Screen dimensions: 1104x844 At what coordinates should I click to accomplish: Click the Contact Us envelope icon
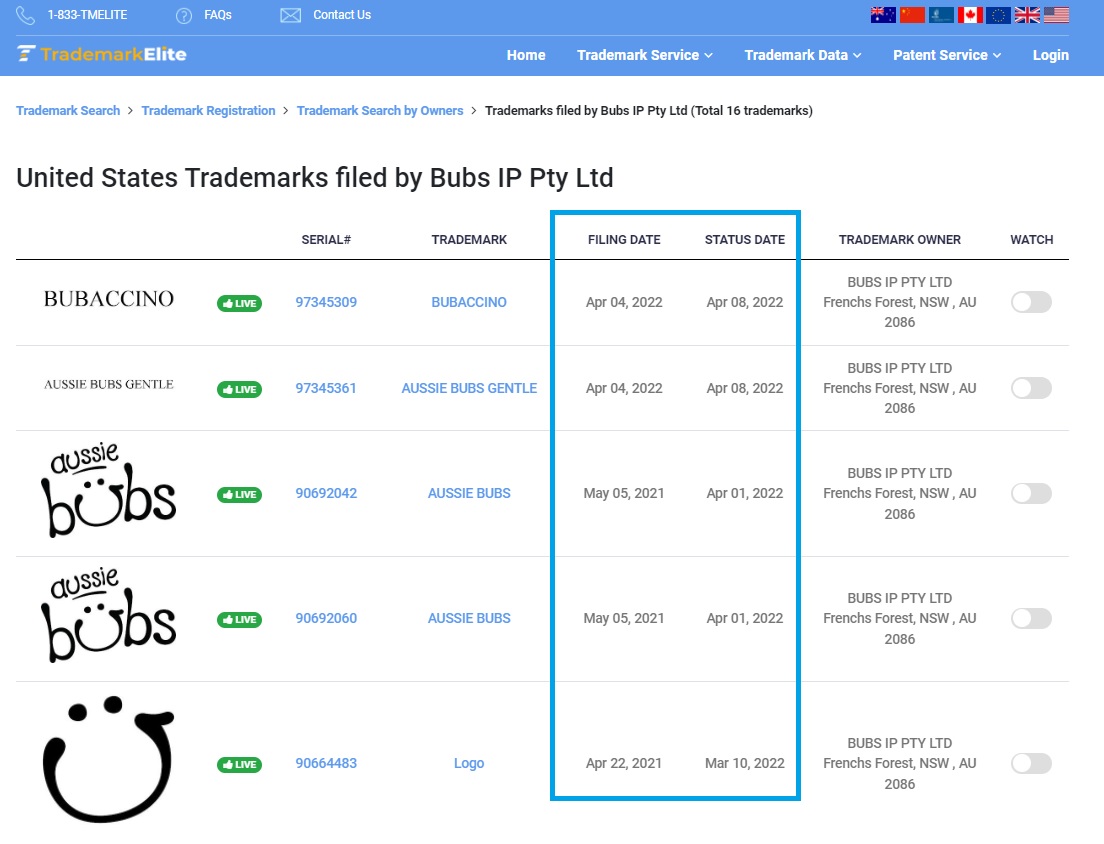[291, 15]
